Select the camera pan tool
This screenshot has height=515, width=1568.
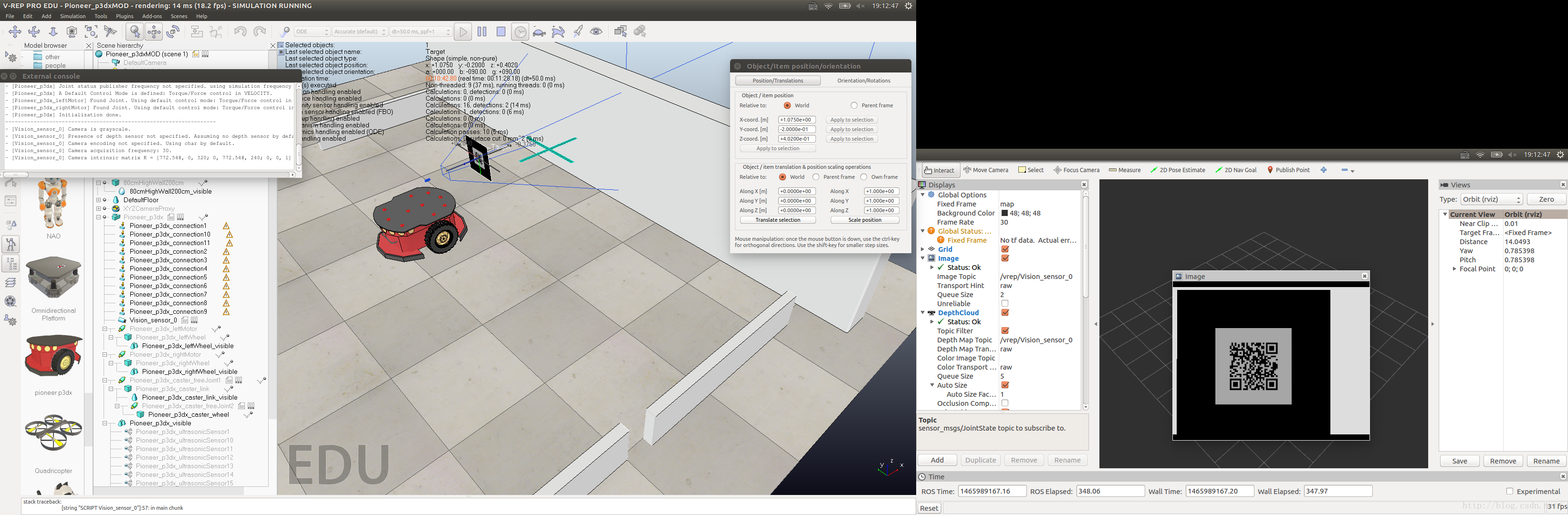click(x=15, y=31)
